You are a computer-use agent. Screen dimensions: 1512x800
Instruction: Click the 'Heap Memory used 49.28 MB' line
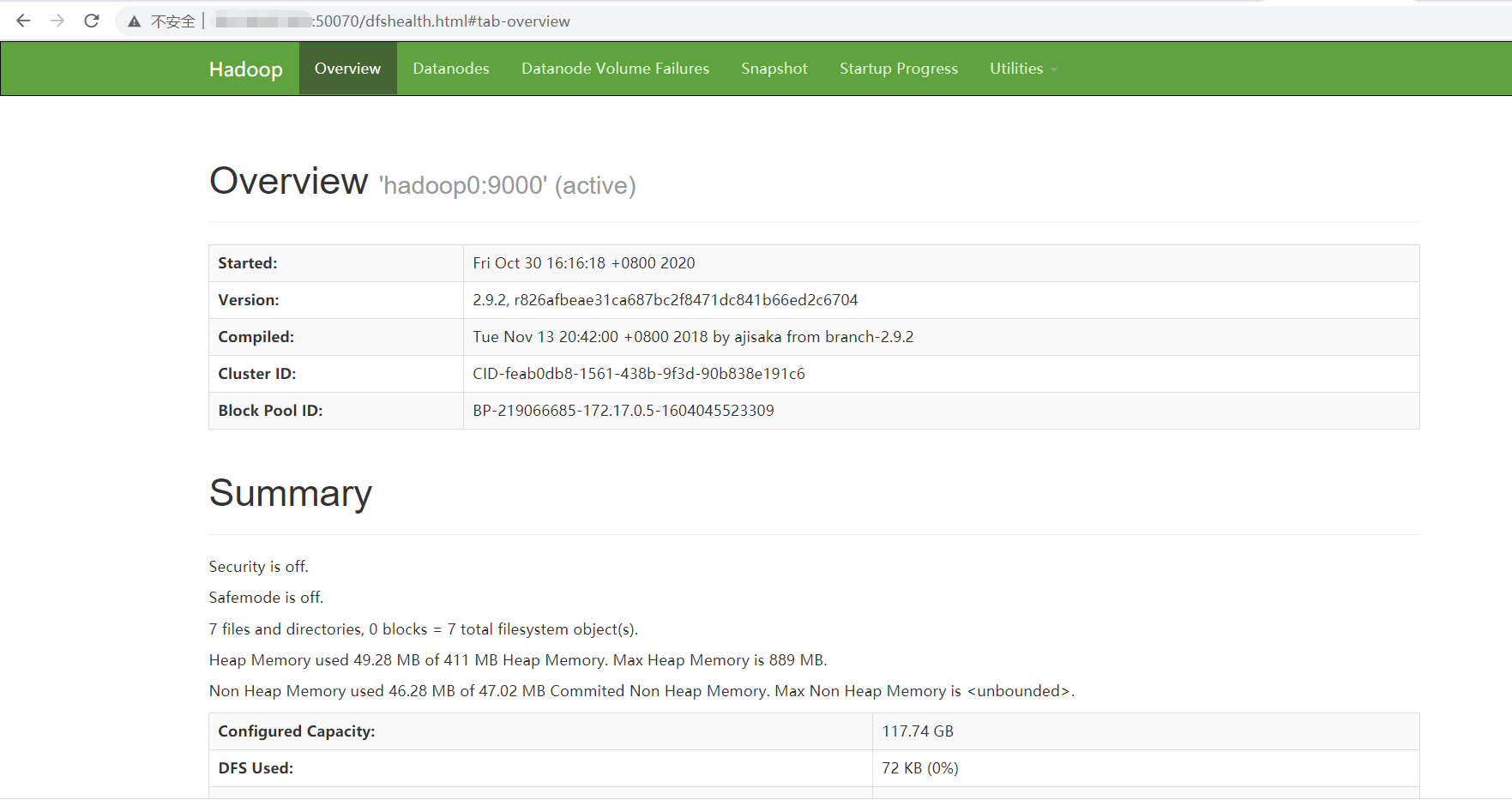tap(518, 660)
